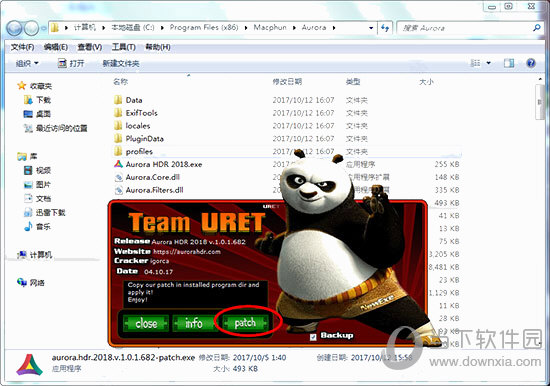Open the view options dropdown arrow
This screenshot has height=386, width=550.
click(488, 63)
